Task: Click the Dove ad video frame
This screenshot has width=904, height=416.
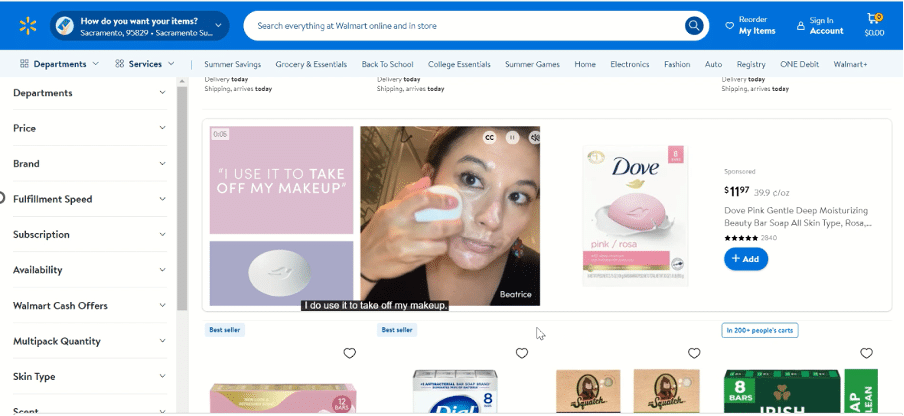Action: tap(450, 216)
